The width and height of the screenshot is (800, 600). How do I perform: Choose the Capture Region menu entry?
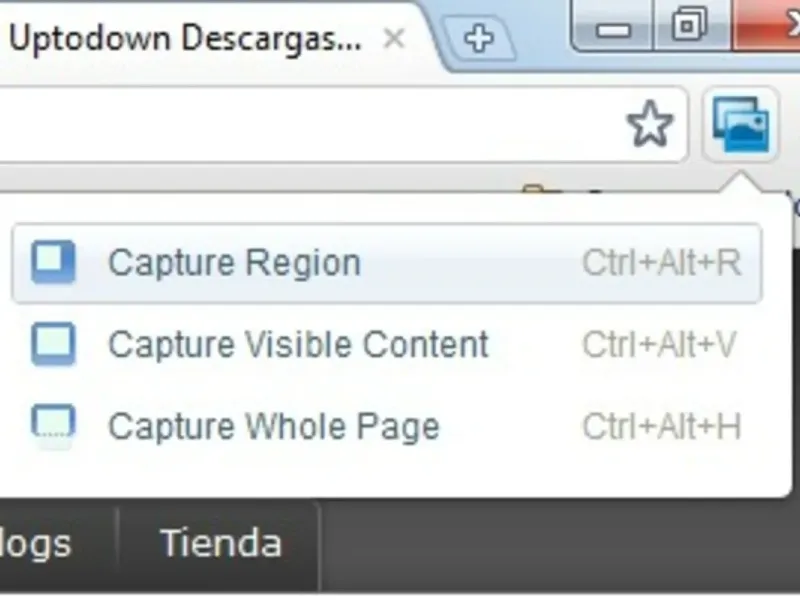coord(387,263)
